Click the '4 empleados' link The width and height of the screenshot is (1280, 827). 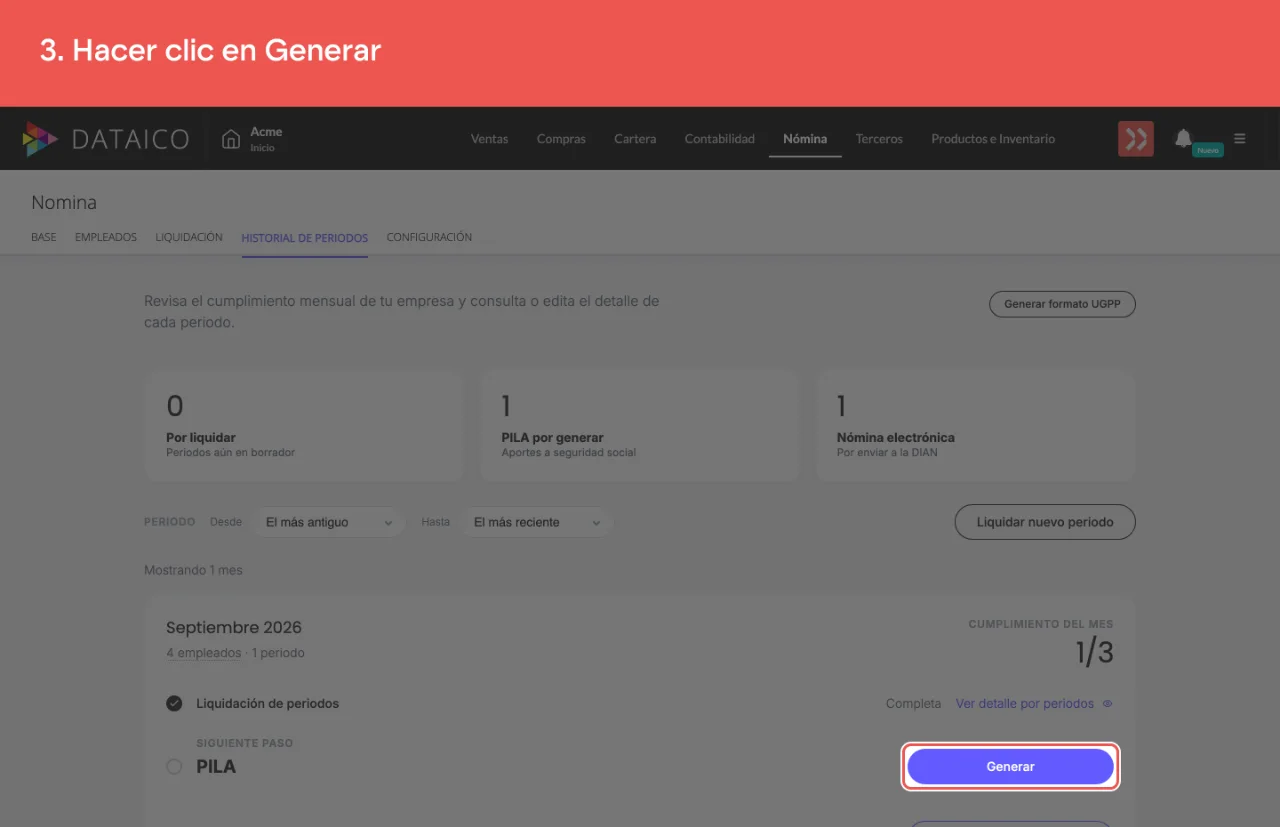pyautogui.click(x=204, y=653)
